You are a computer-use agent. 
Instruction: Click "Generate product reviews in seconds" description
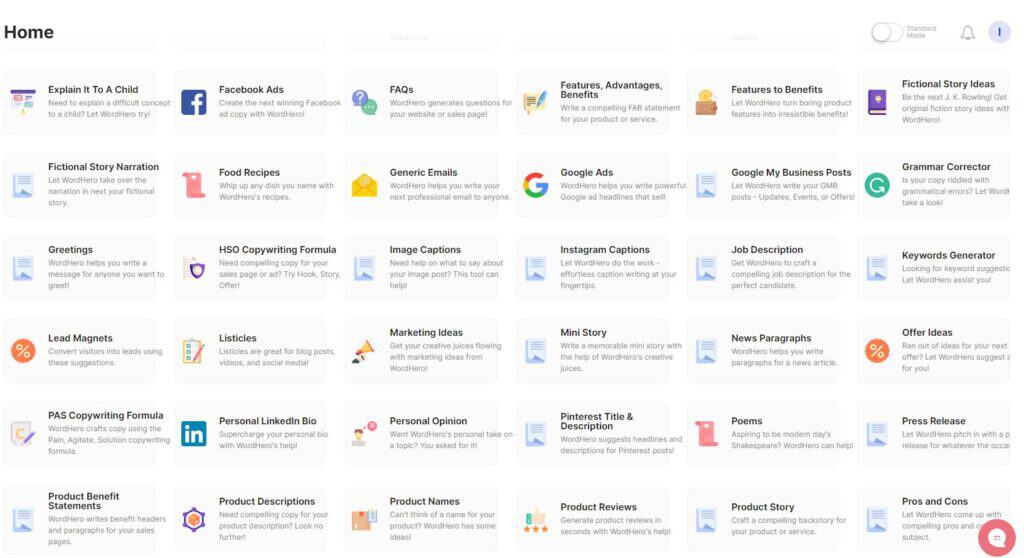point(616,525)
